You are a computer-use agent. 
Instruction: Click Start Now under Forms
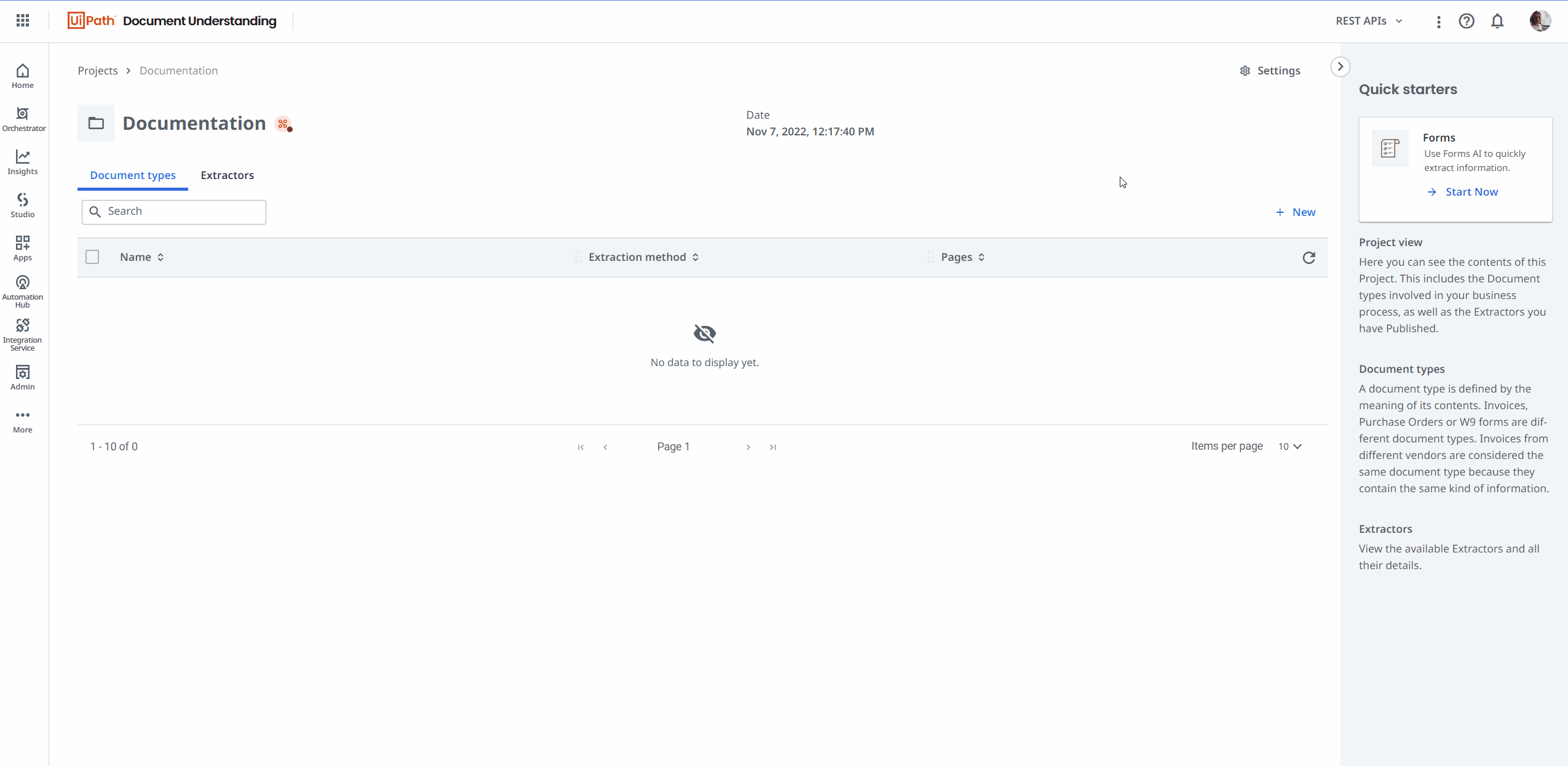1471,192
